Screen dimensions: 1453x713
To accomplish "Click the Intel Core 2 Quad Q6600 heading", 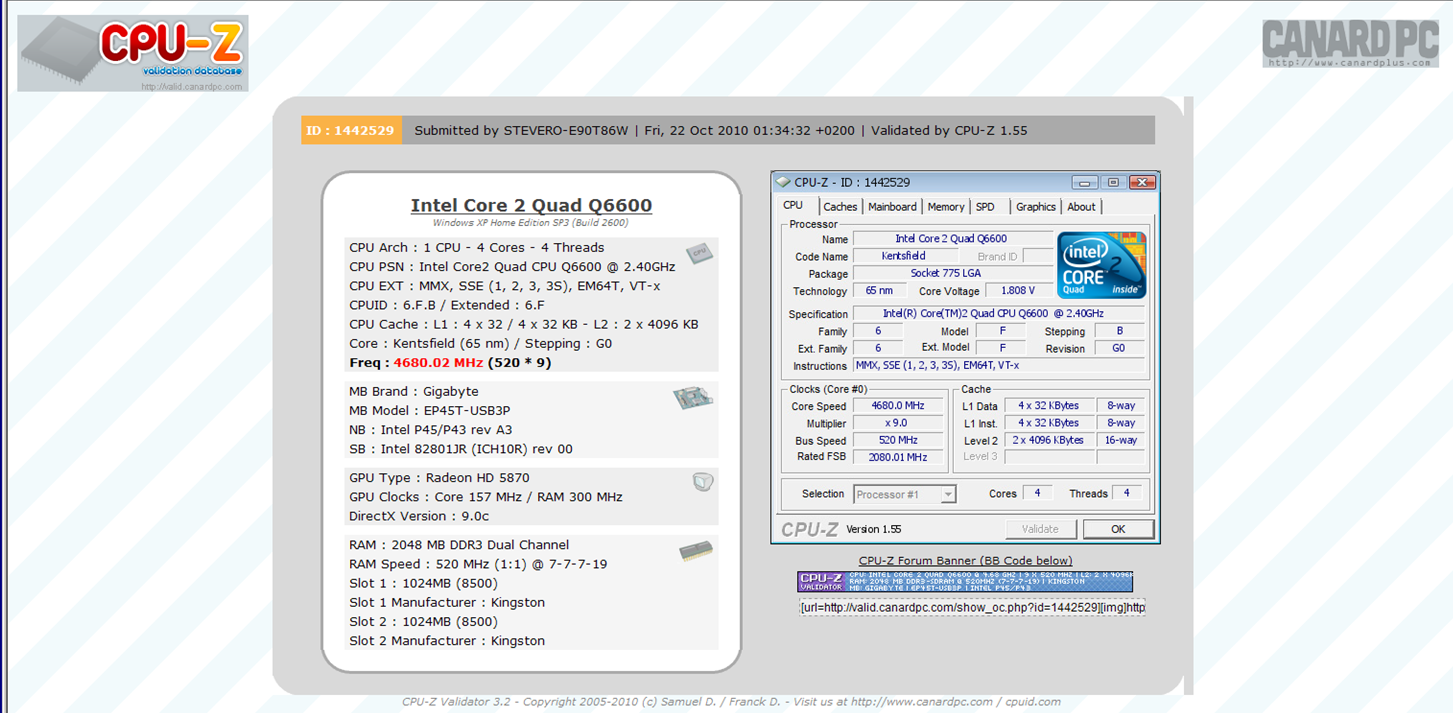I will (531, 205).
